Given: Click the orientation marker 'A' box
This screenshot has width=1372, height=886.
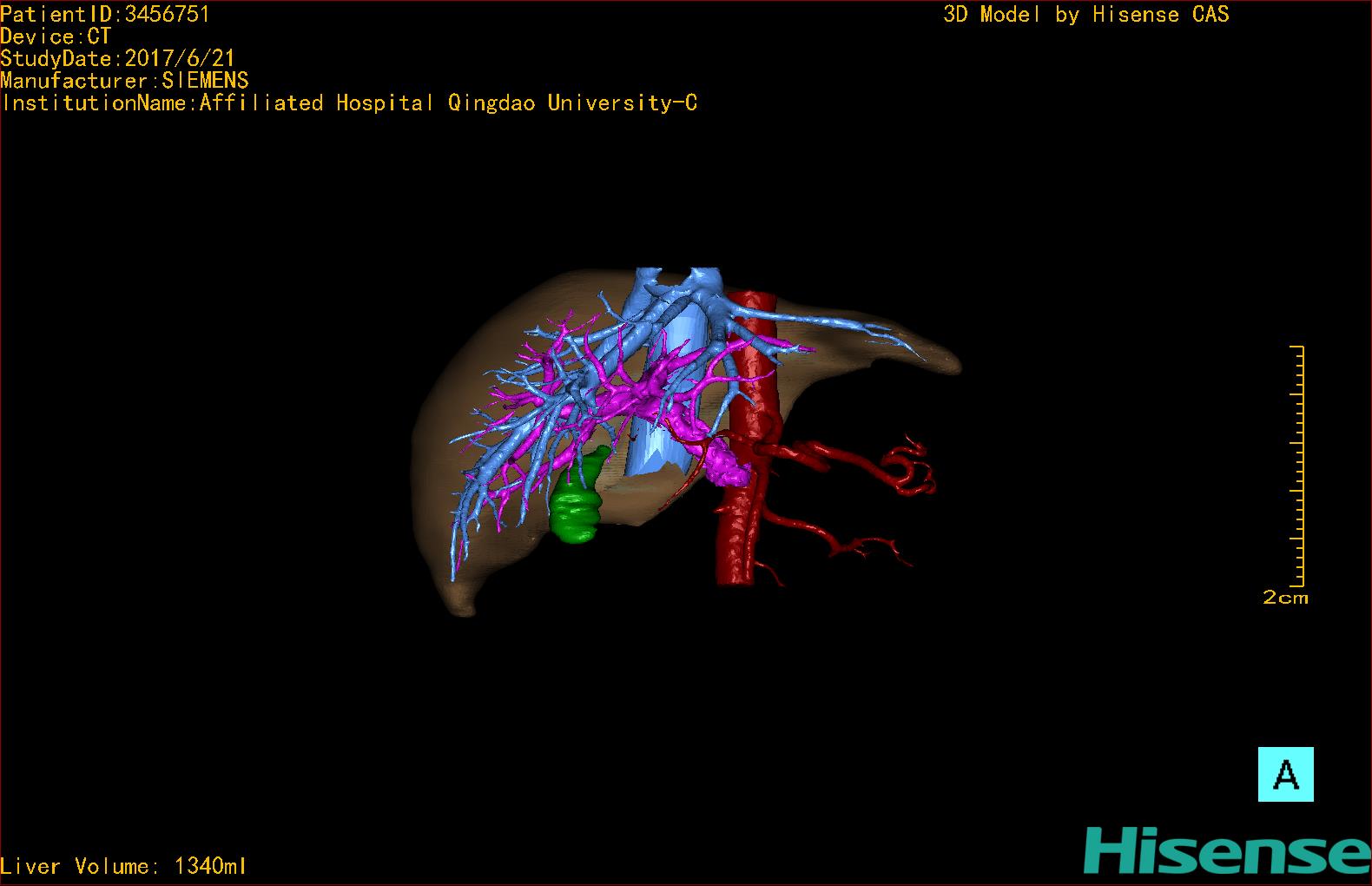Looking at the screenshot, I should [1285, 774].
